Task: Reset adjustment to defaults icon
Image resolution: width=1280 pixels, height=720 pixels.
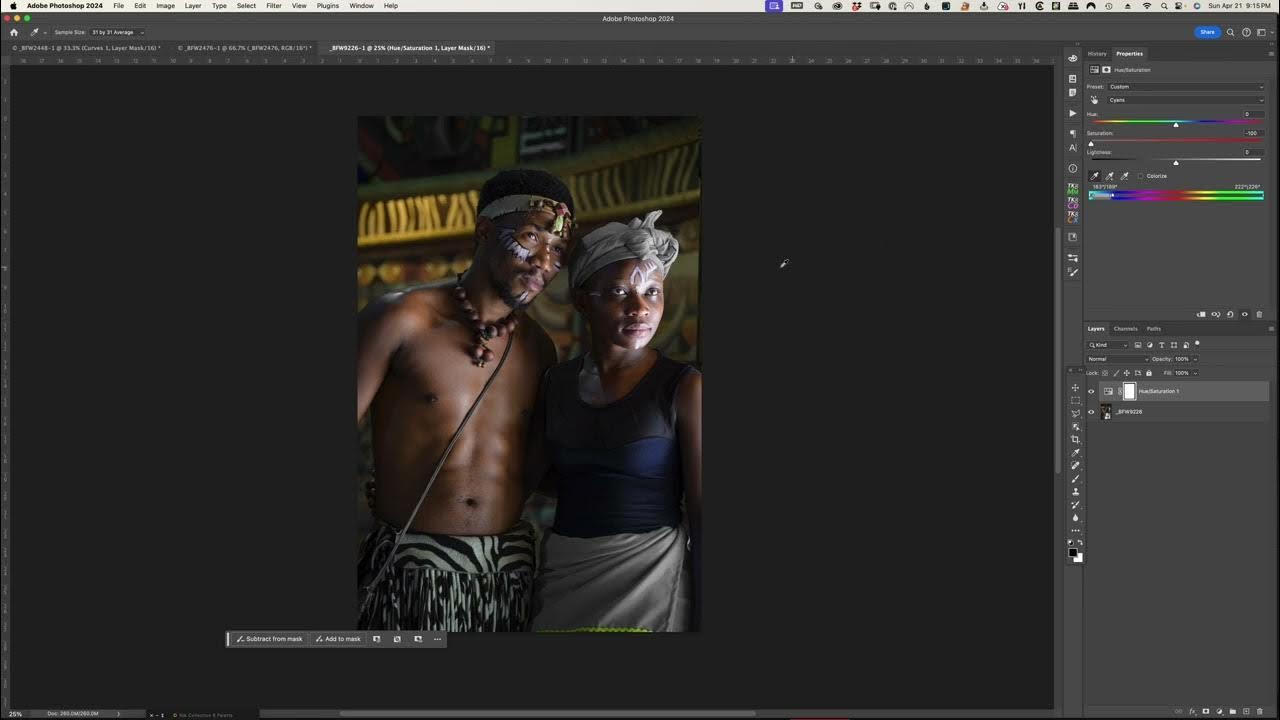Action: (1230, 314)
